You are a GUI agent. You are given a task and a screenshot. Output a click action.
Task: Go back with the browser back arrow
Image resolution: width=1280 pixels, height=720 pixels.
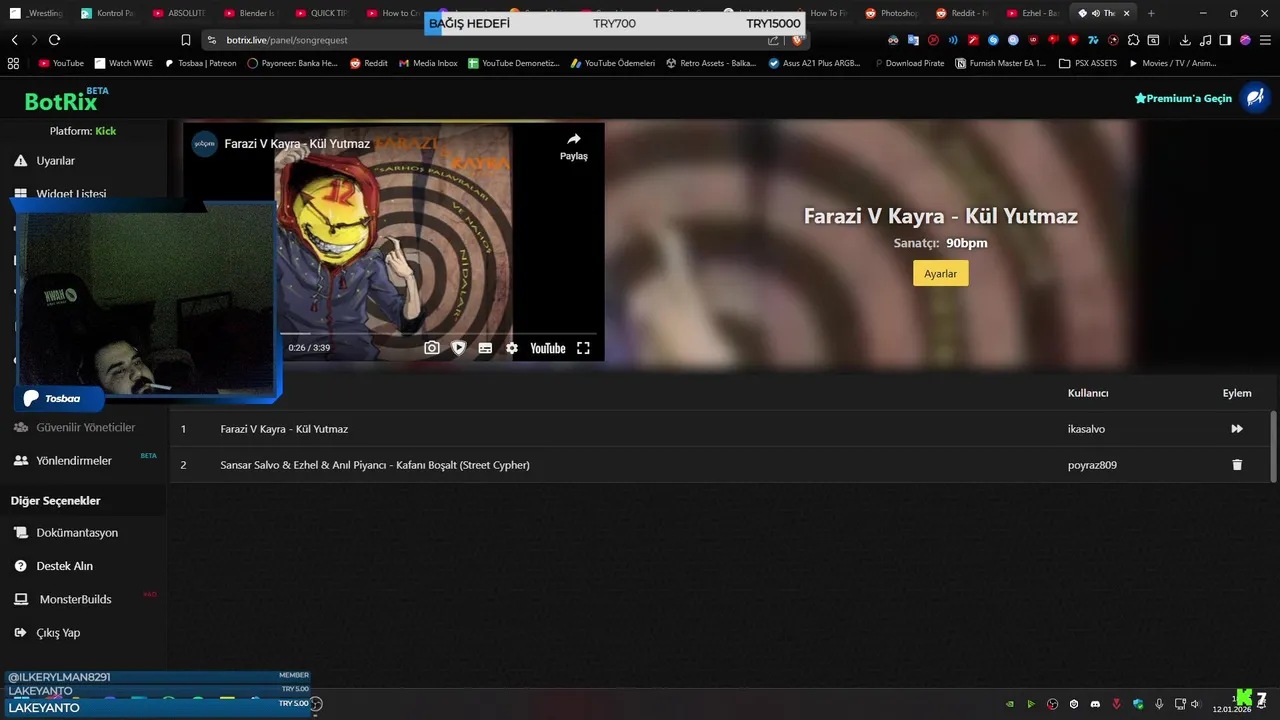pyautogui.click(x=15, y=40)
